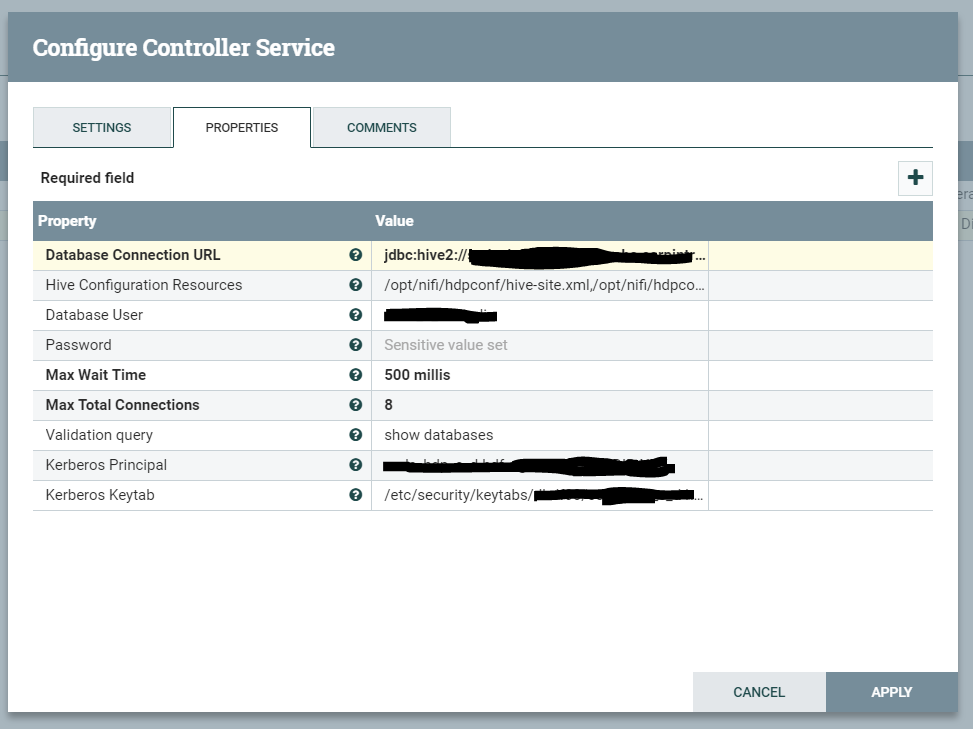Click help icon next to Password
The height and width of the screenshot is (729, 973).
coord(356,345)
